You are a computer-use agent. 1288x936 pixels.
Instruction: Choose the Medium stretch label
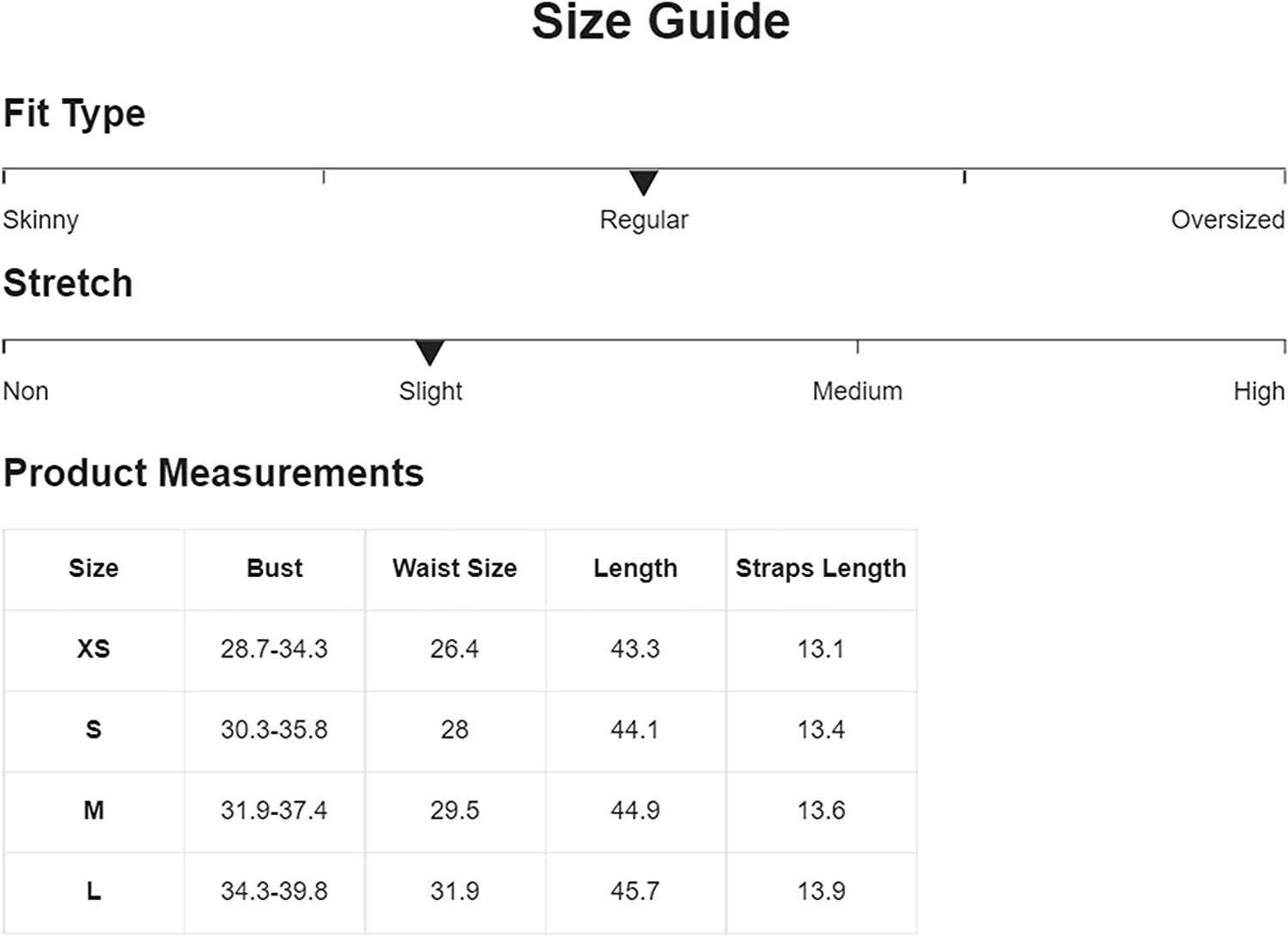[857, 392]
